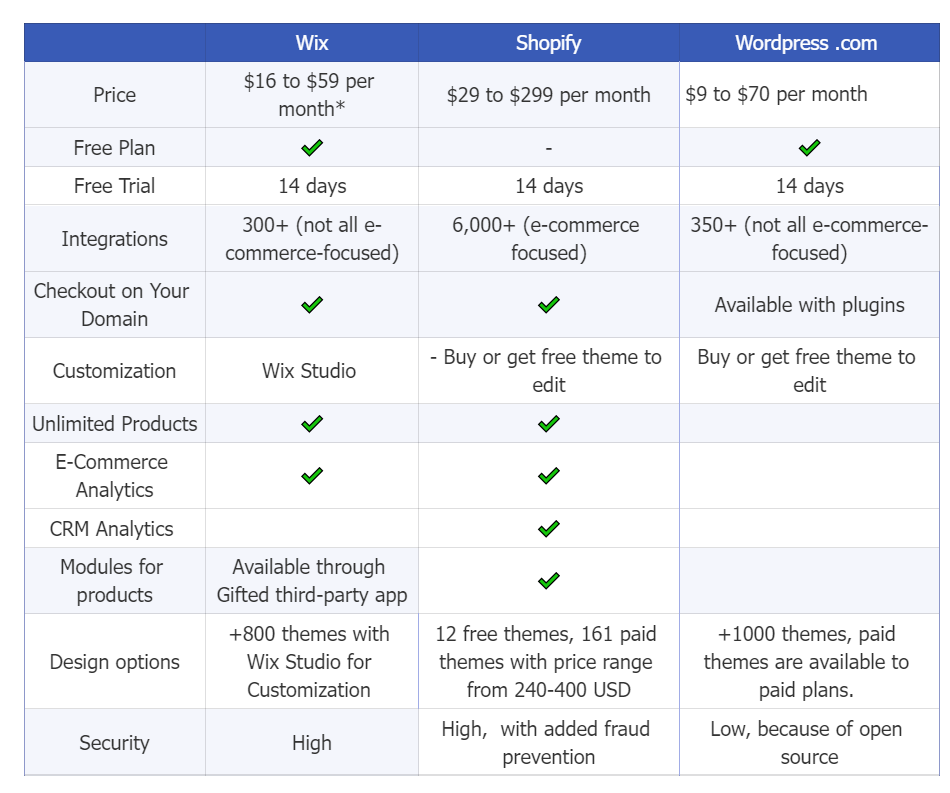The height and width of the screenshot is (793, 950).
Task: Click Wix Unlimited Products checkmark
Action: 312,423
